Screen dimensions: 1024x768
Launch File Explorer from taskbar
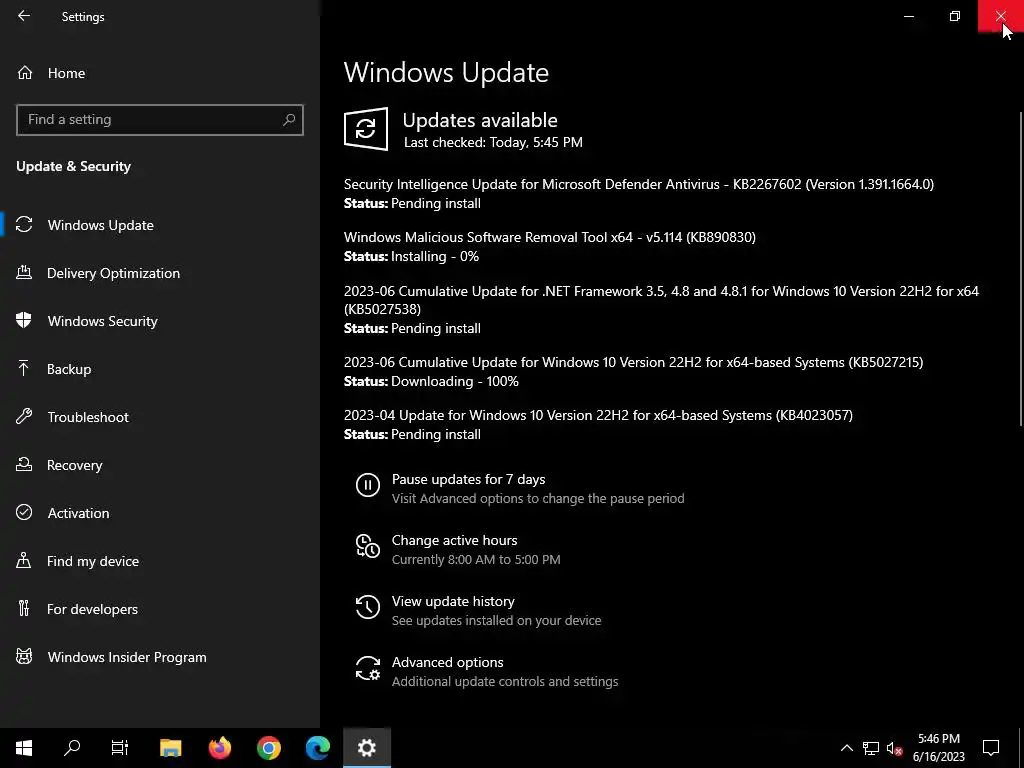pos(170,748)
